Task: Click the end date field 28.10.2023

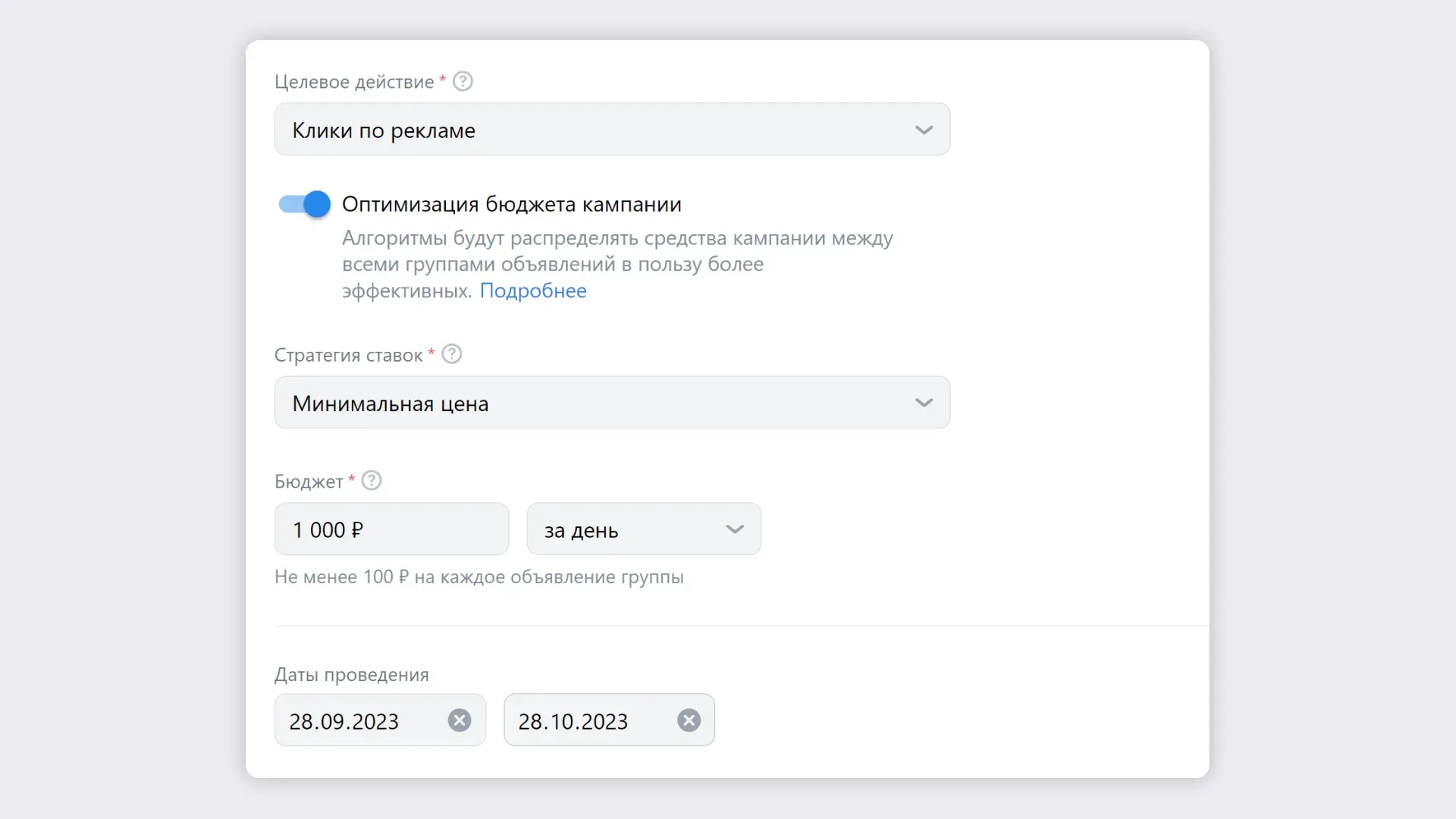Action: point(609,720)
